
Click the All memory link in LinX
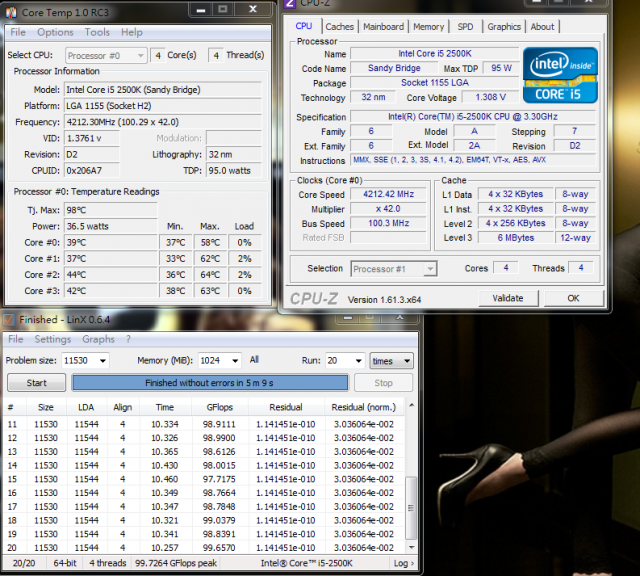pyautogui.click(x=254, y=360)
